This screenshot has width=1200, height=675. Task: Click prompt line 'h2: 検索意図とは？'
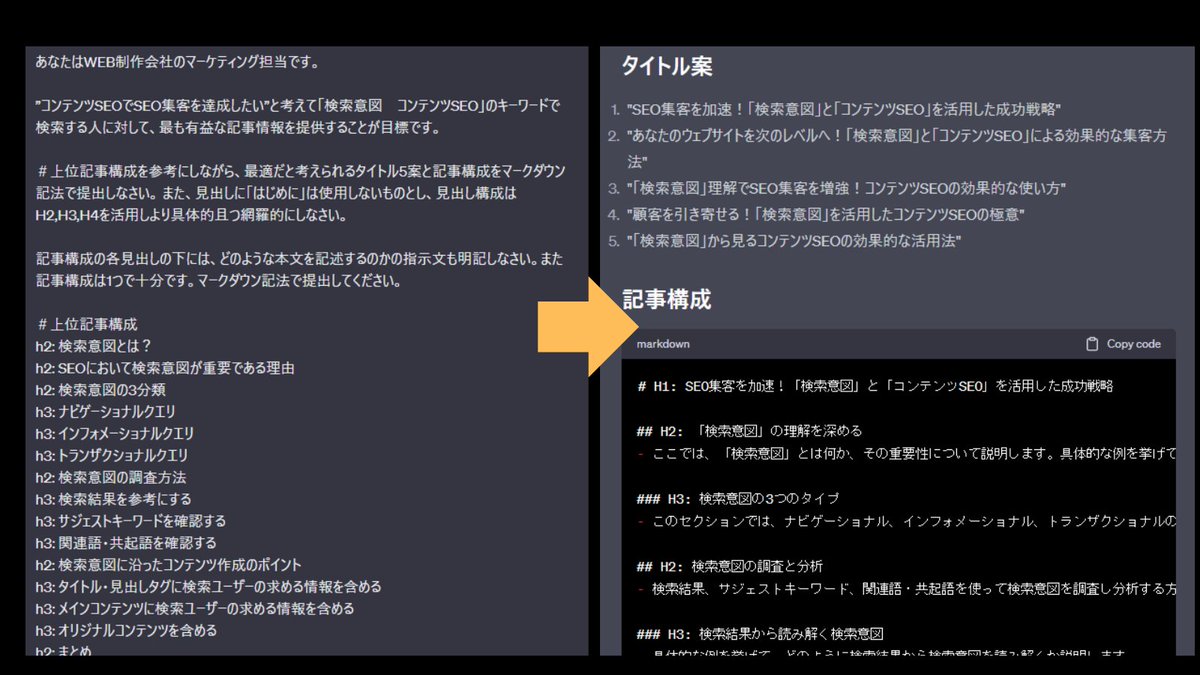93,346
